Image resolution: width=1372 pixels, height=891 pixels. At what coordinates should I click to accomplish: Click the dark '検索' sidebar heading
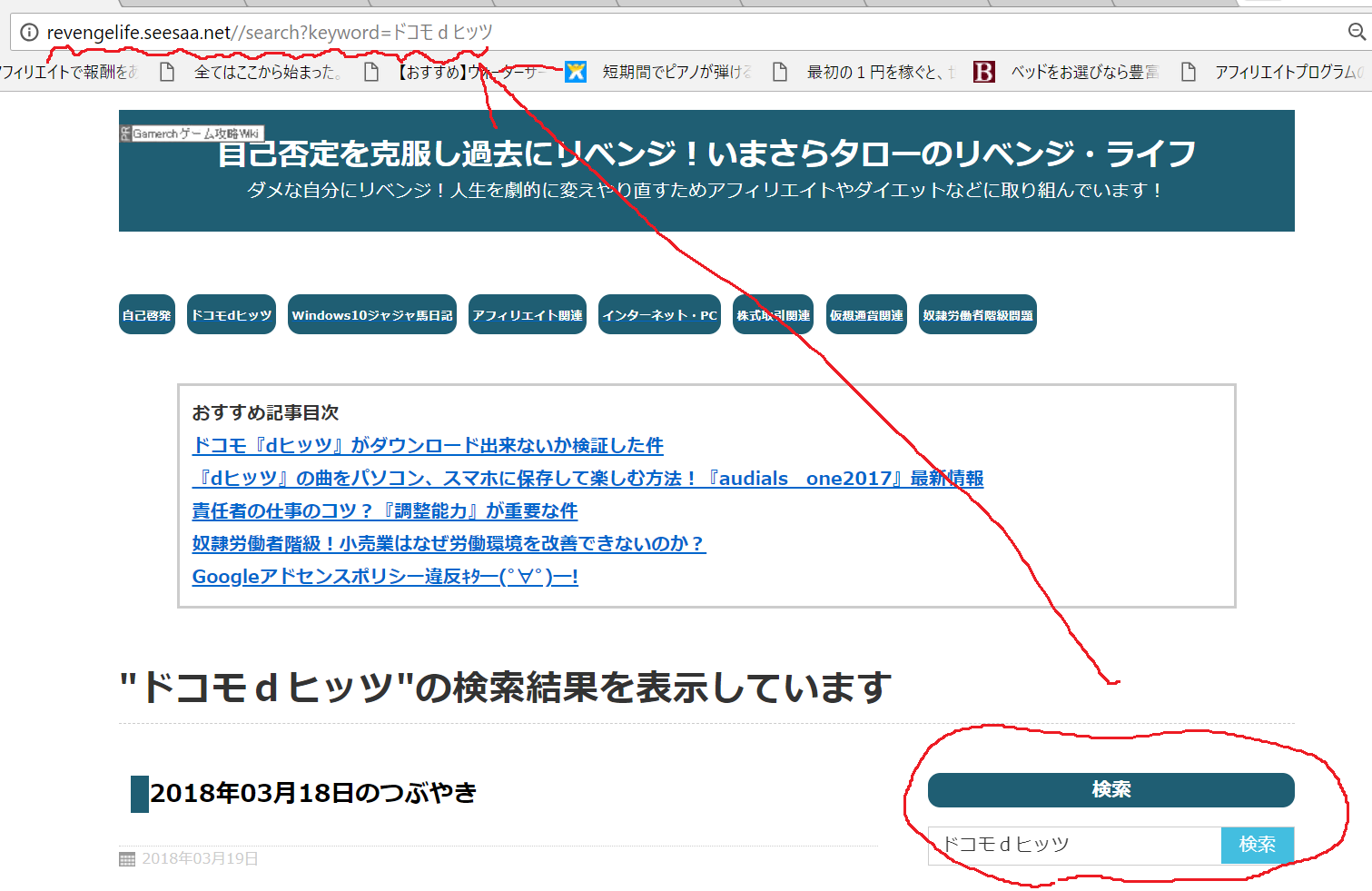pyautogui.click(x=1111, y=790)
